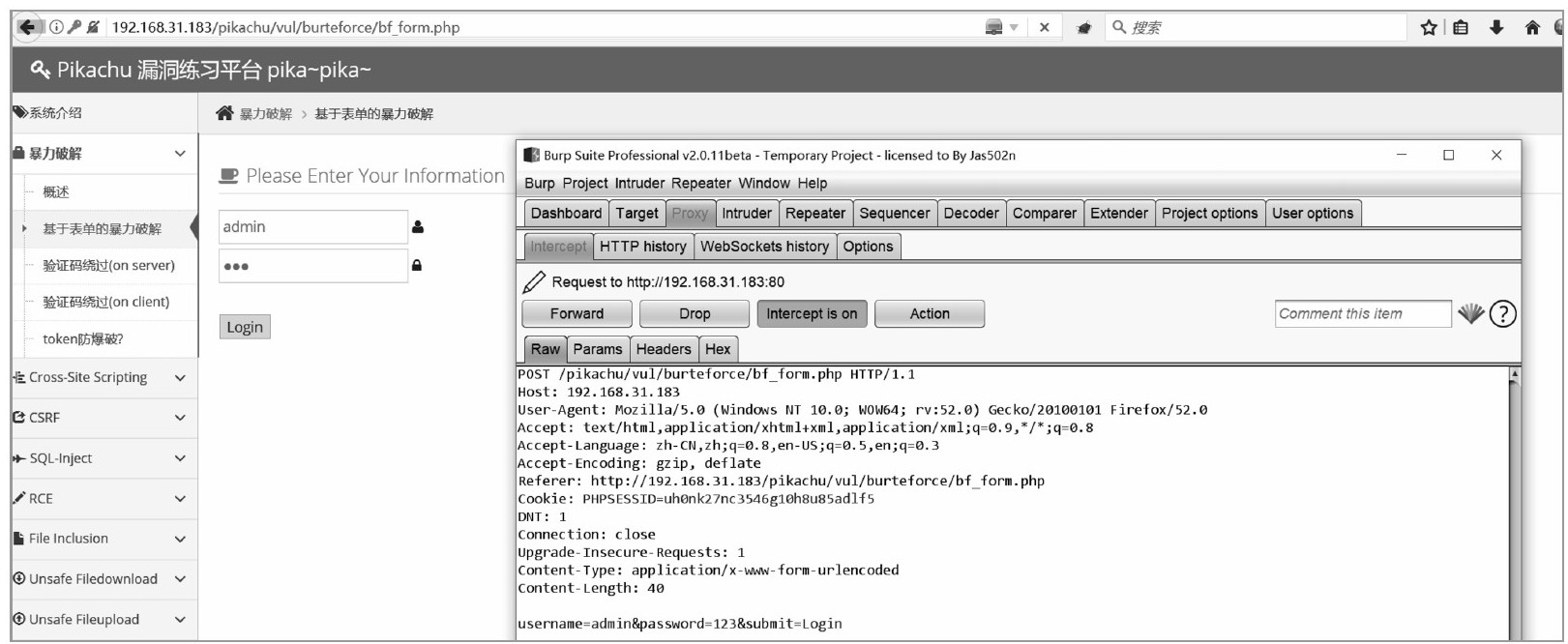View the request Params tab
This screenshot has width=1568, height=644.
pos(598,349)
